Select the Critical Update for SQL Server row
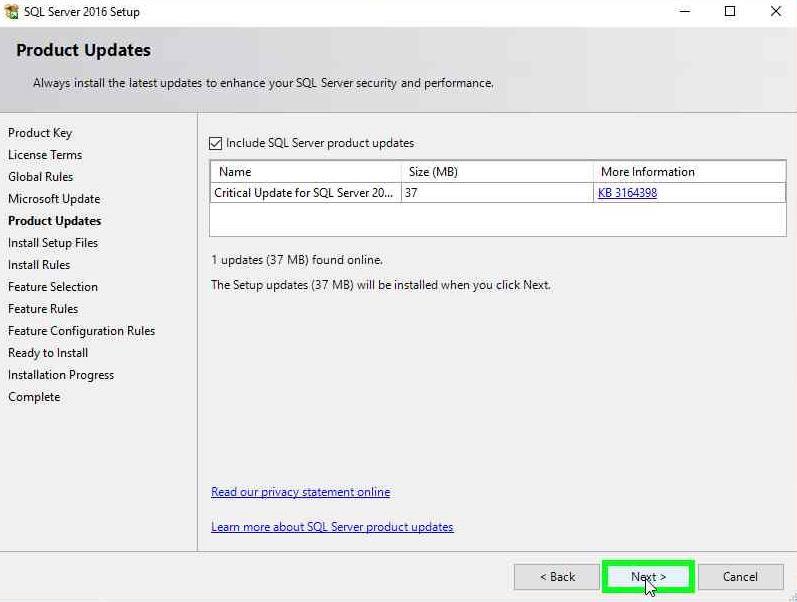797x602 pixels. 498,193
